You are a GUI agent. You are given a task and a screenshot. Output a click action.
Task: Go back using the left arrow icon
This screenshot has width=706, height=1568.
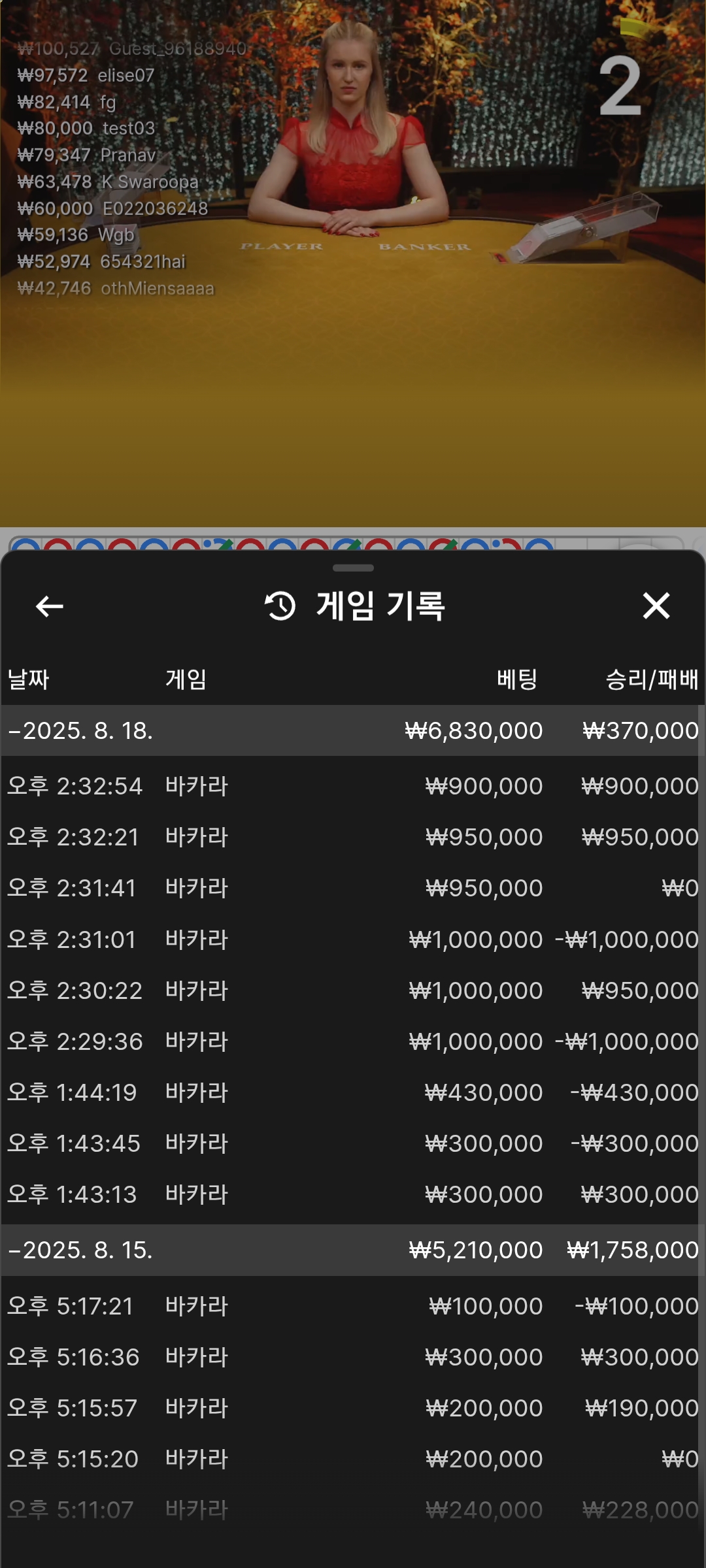pyautogui.click(x=49, y=606)
